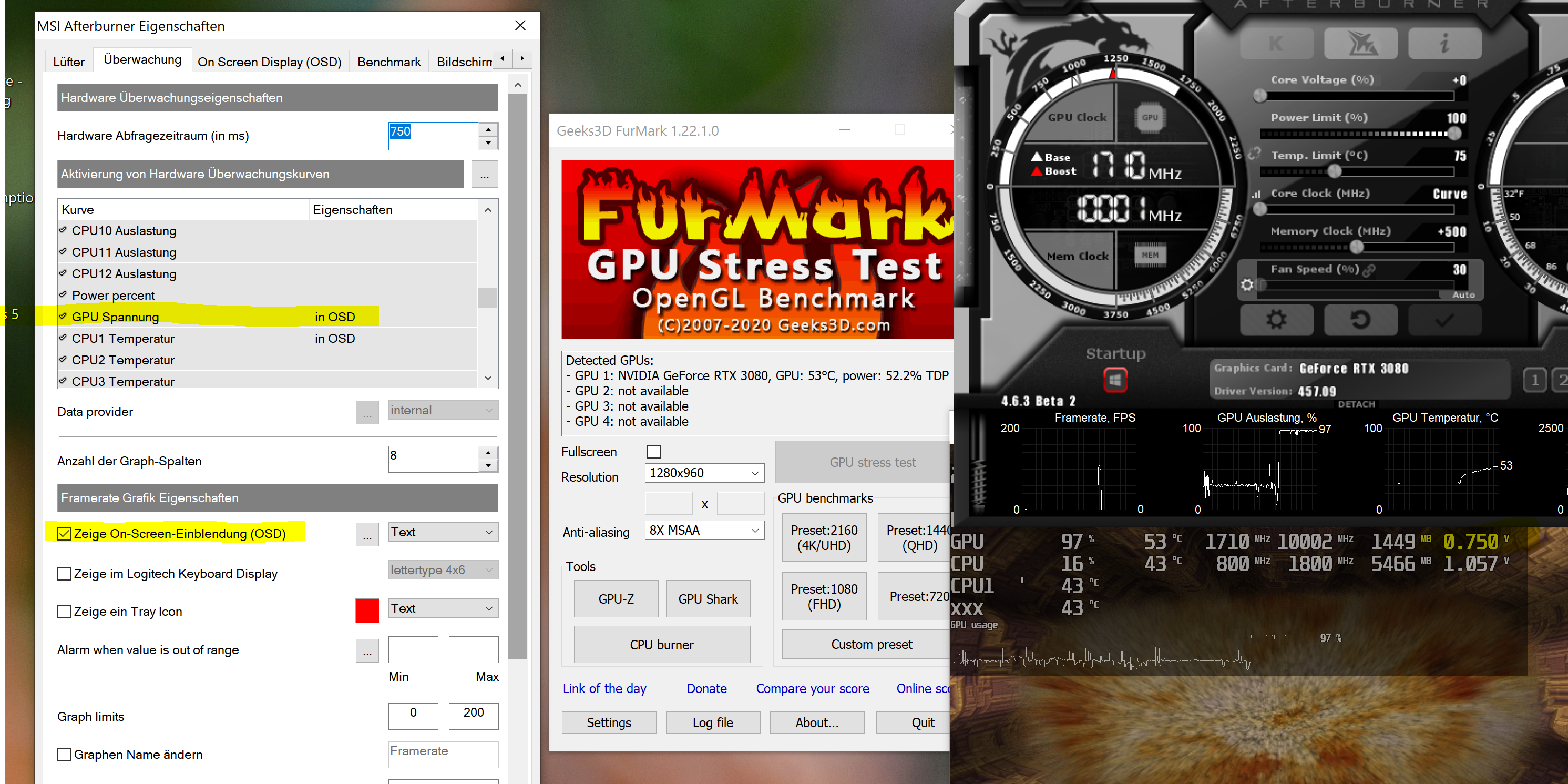Click the Afterburner settings gear button
The width and height of the screenshot is (1568, 784).
click(1276, 320)
